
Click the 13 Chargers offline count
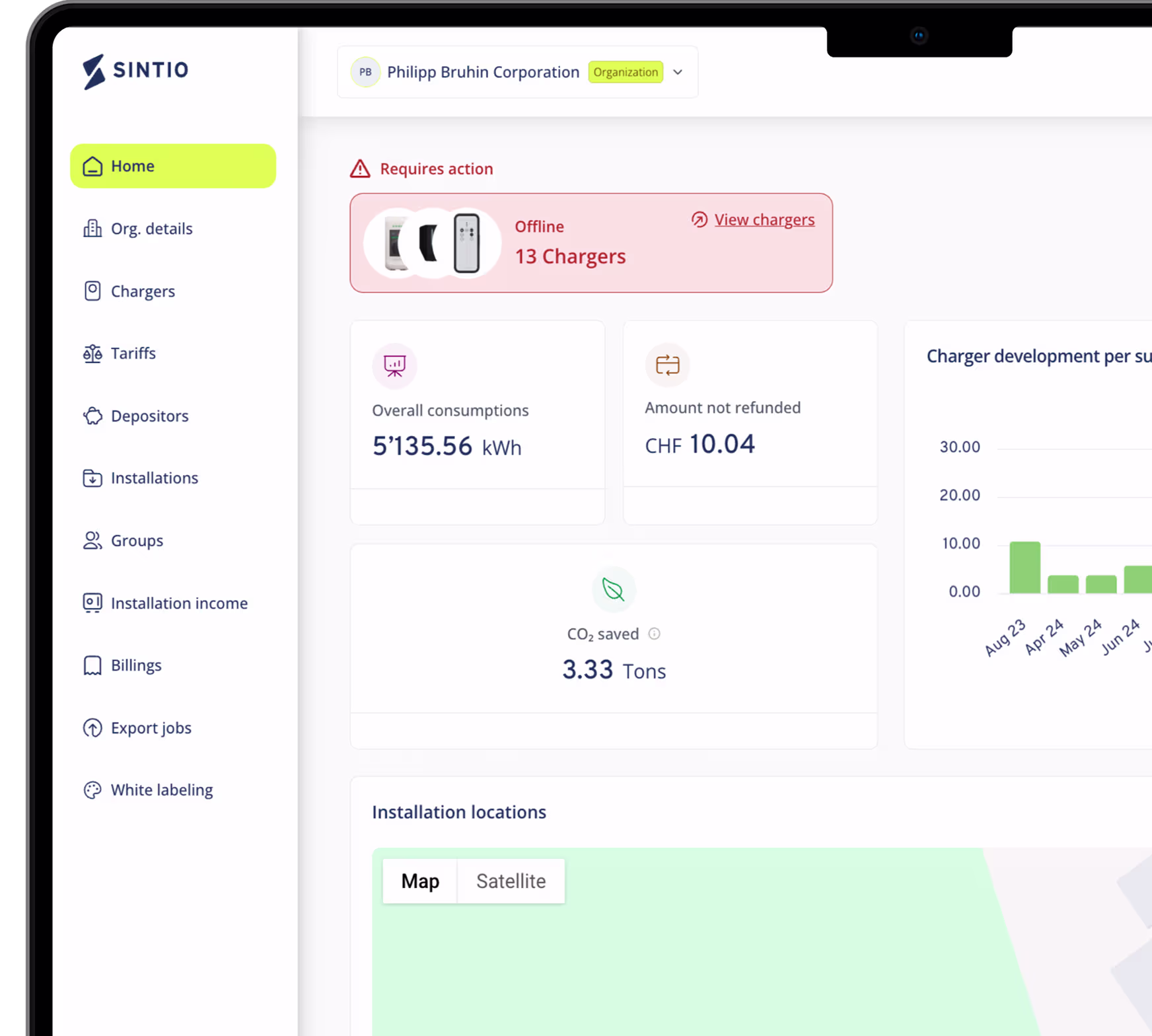point(570,256)
